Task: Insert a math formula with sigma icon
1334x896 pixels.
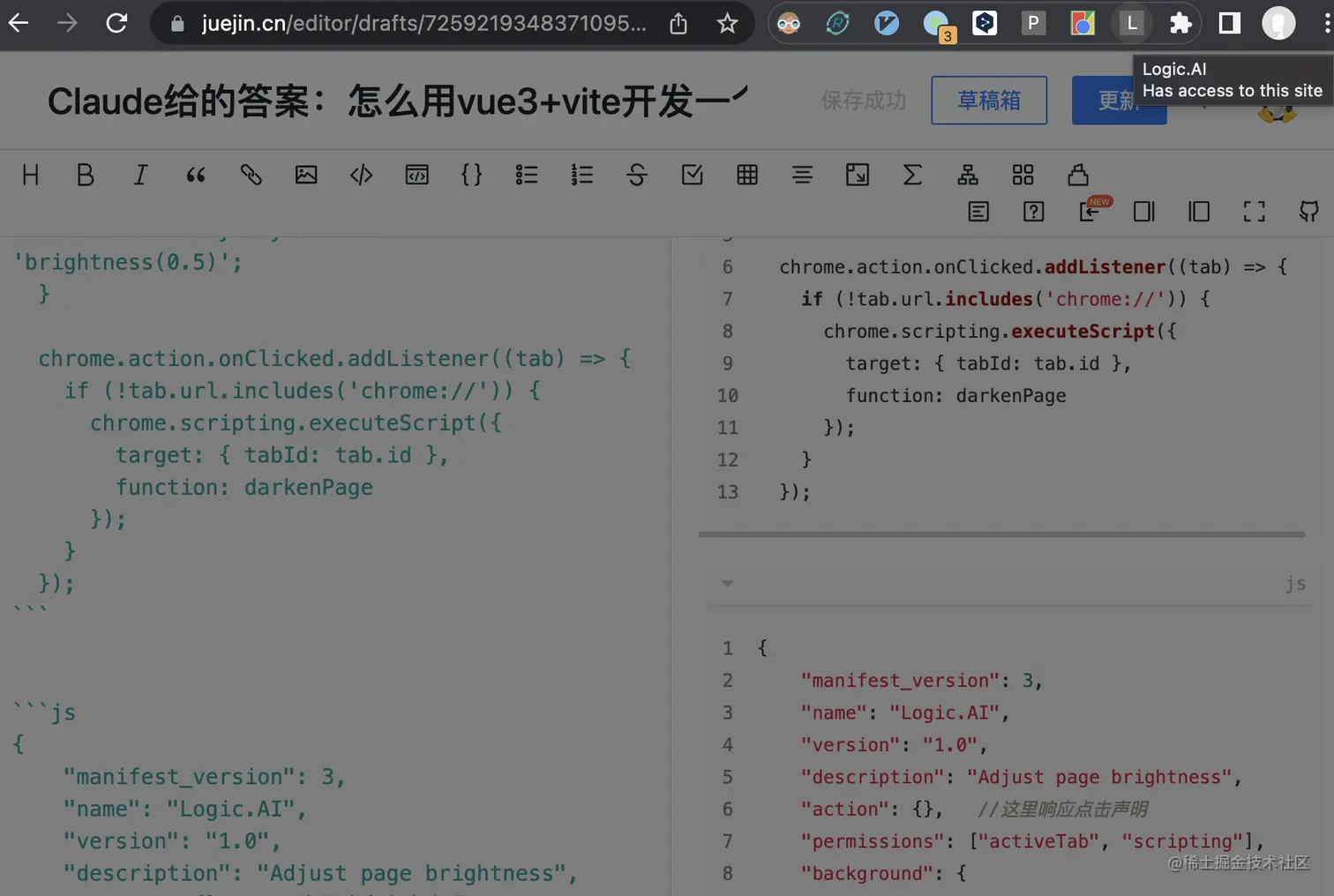Action: (x=912, y=175)
